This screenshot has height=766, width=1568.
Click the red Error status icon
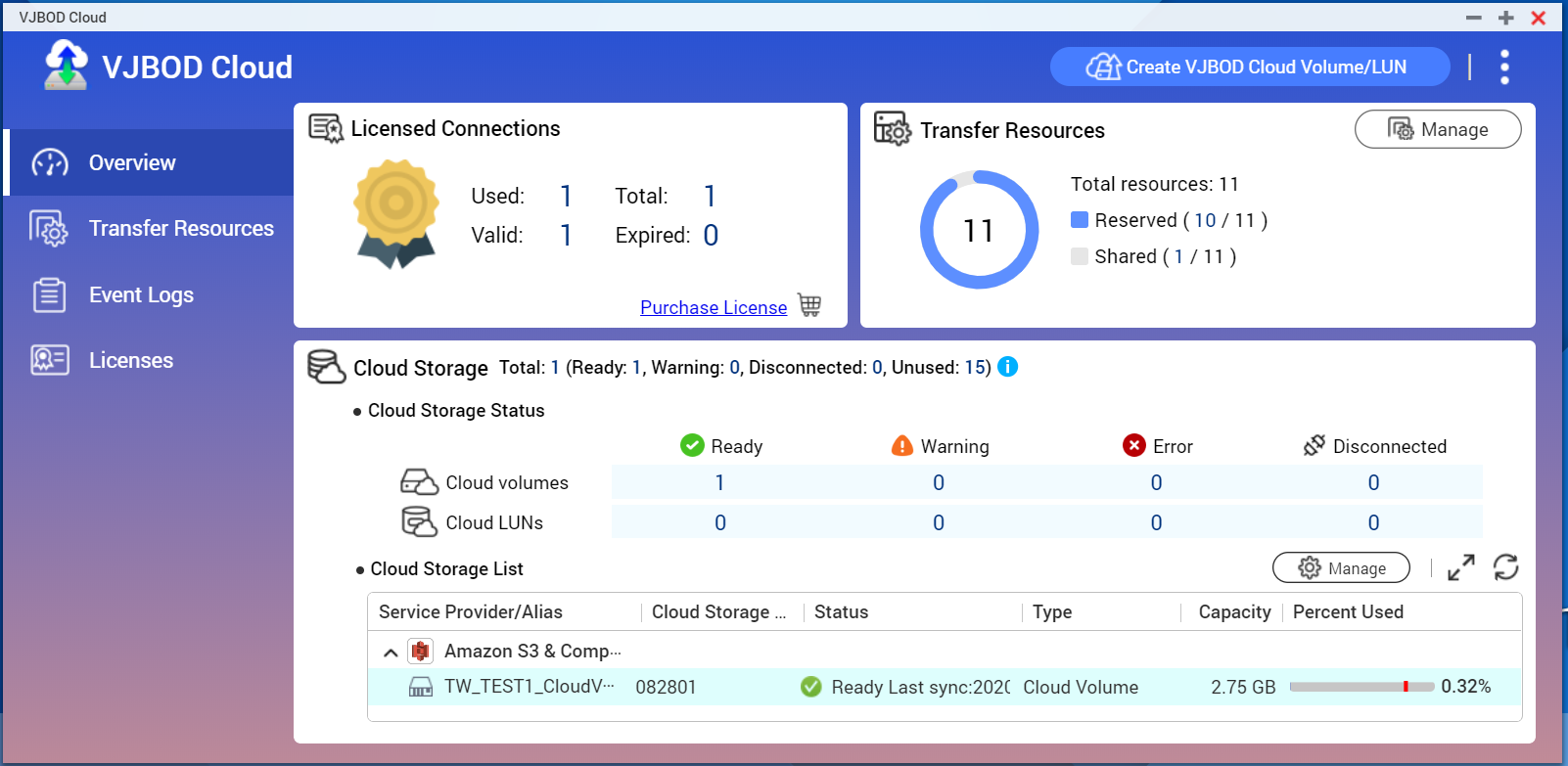[1133, 446]
